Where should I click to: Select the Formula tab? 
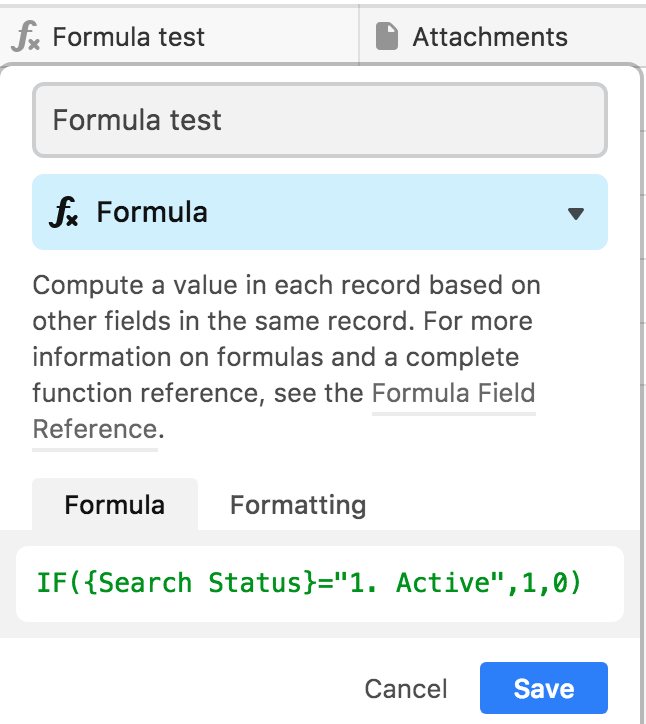[115, 505]
